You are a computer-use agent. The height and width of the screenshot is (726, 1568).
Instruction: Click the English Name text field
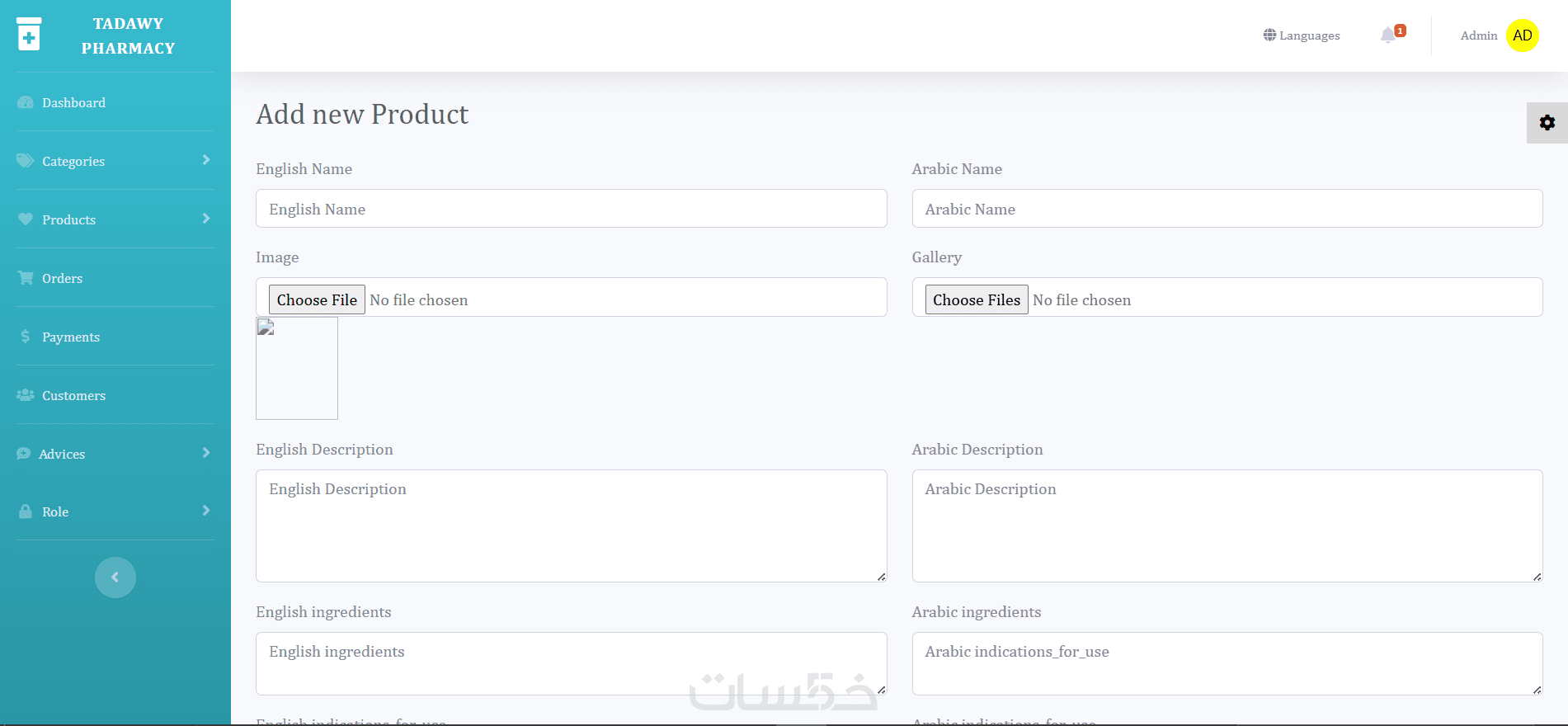pos(571,209)
